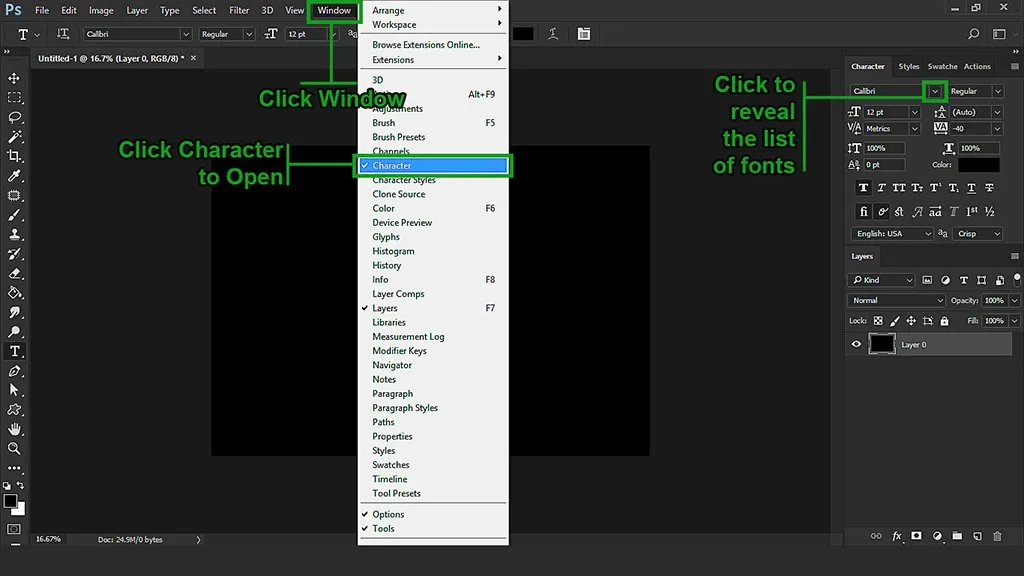Open the Normal blend mode dropdown
Image resolution: width=1024 pixels, height=576 pixels.
[x=896, y=300]
